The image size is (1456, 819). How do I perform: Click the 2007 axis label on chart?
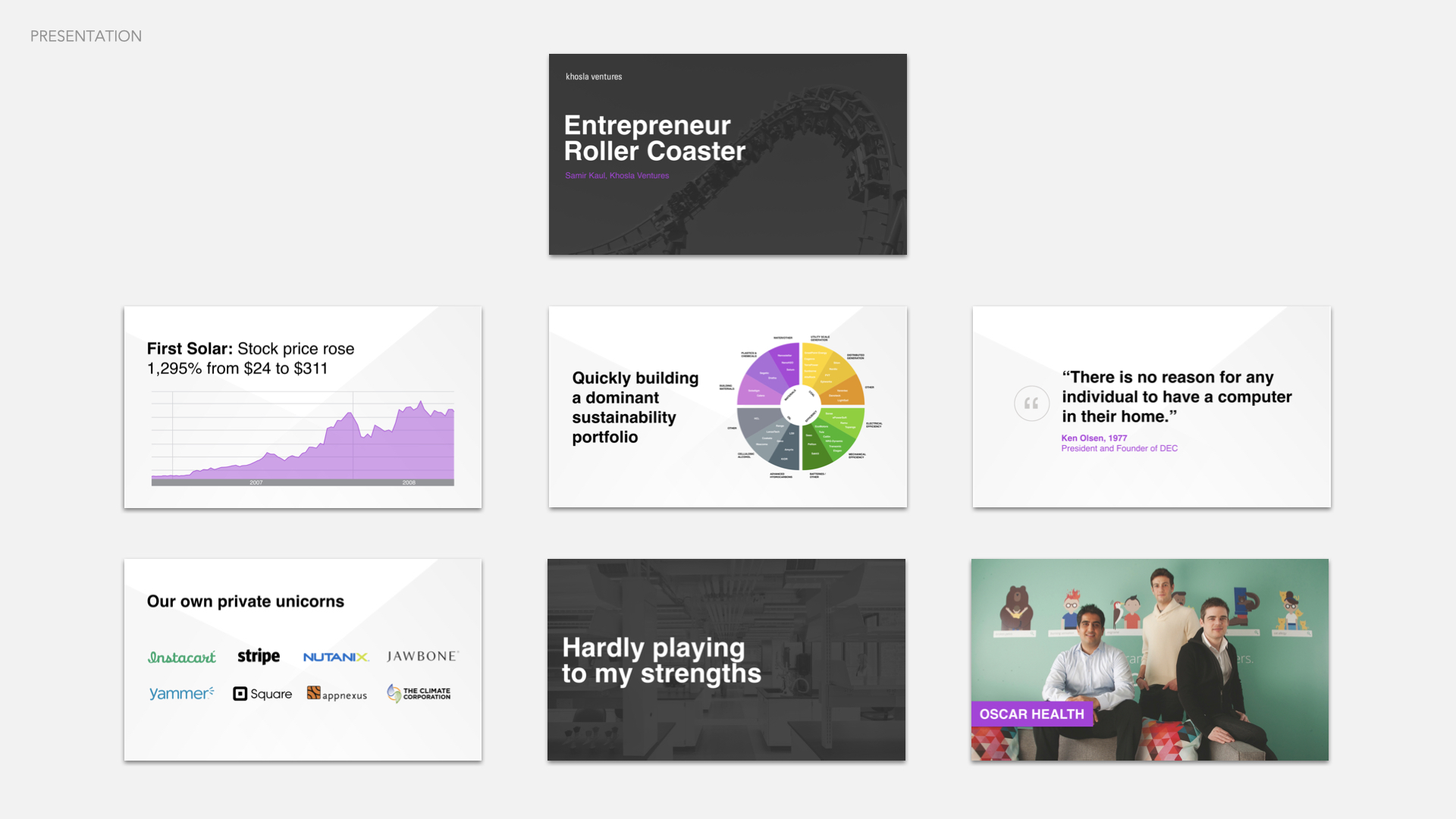256,482
